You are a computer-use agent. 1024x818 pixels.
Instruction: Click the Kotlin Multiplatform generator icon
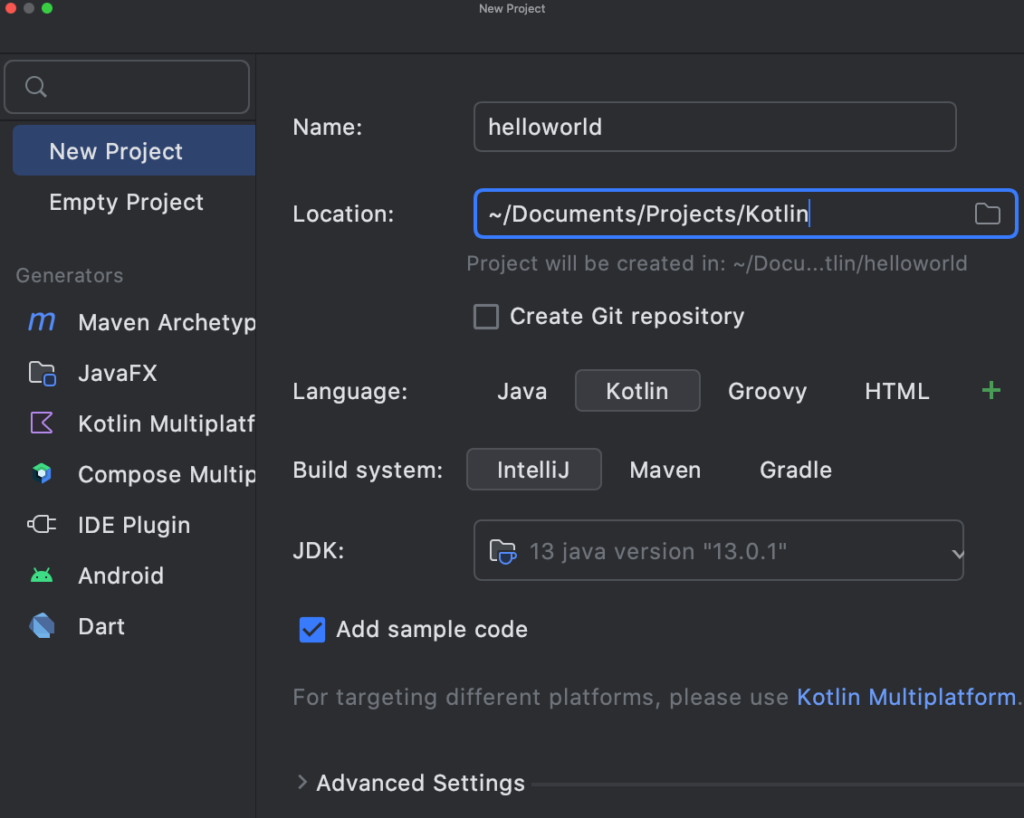pos(42,423)
